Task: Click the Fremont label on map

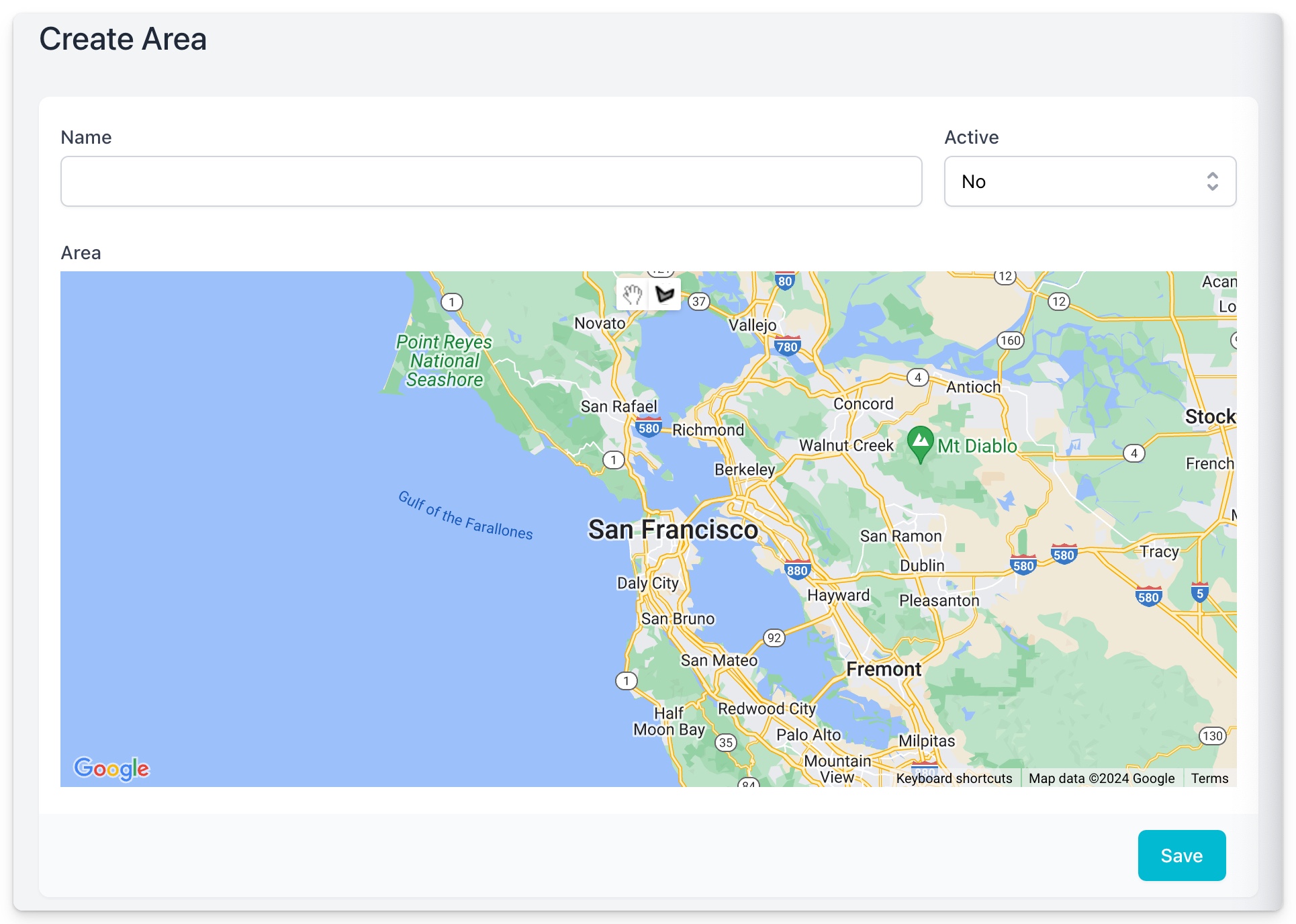Action: (x=884, y=669)
